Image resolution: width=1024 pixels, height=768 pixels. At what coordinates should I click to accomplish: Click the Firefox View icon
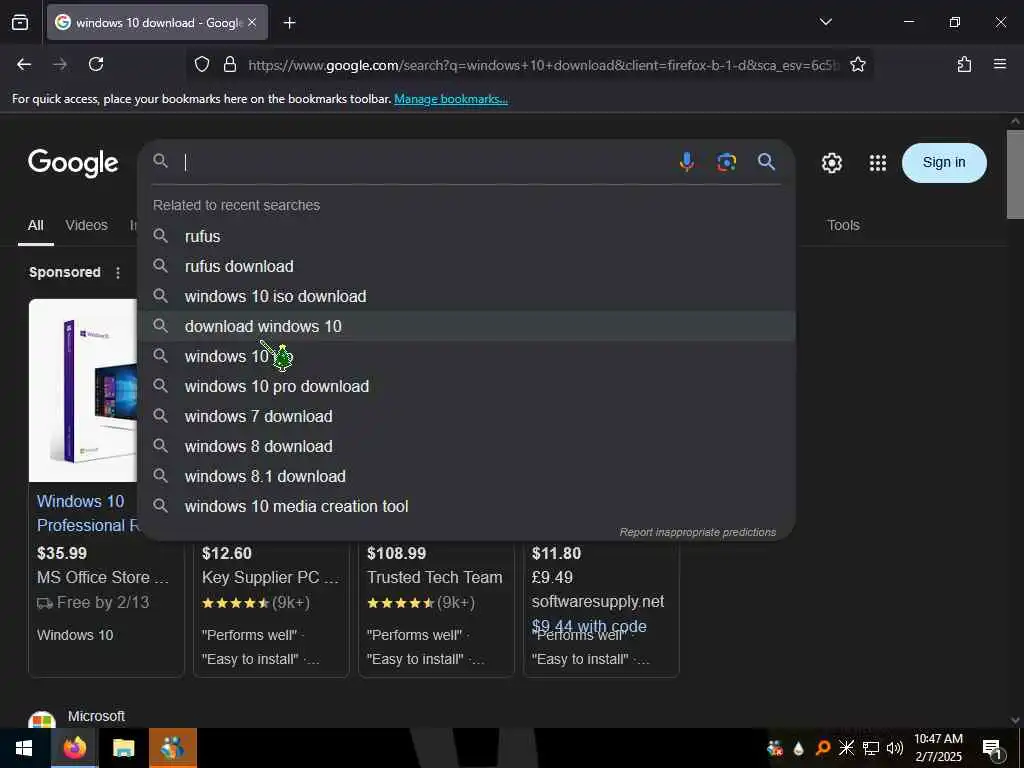click(20, 22)
